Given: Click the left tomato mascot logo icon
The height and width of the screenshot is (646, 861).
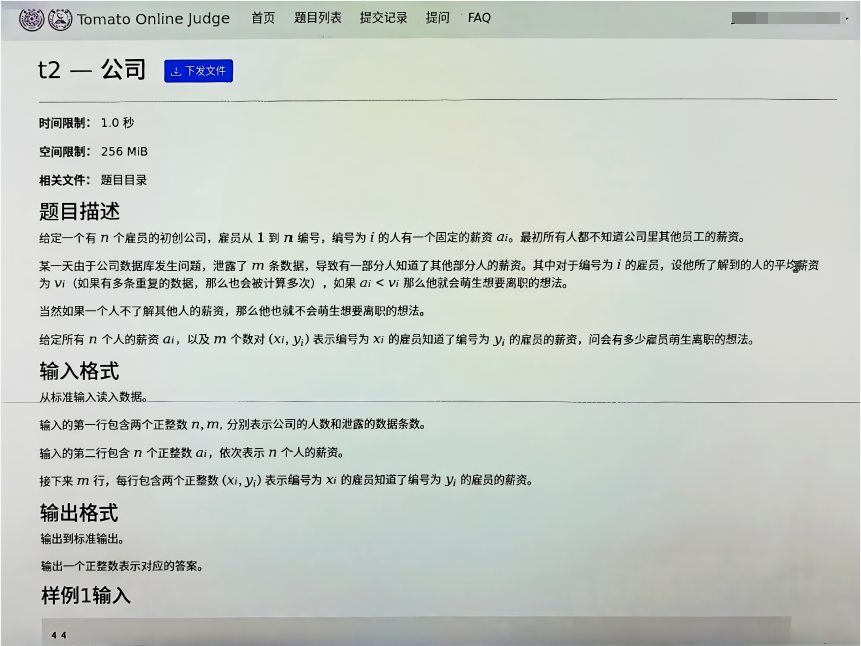Looking at the screenshot, I should tap(31, 18).
